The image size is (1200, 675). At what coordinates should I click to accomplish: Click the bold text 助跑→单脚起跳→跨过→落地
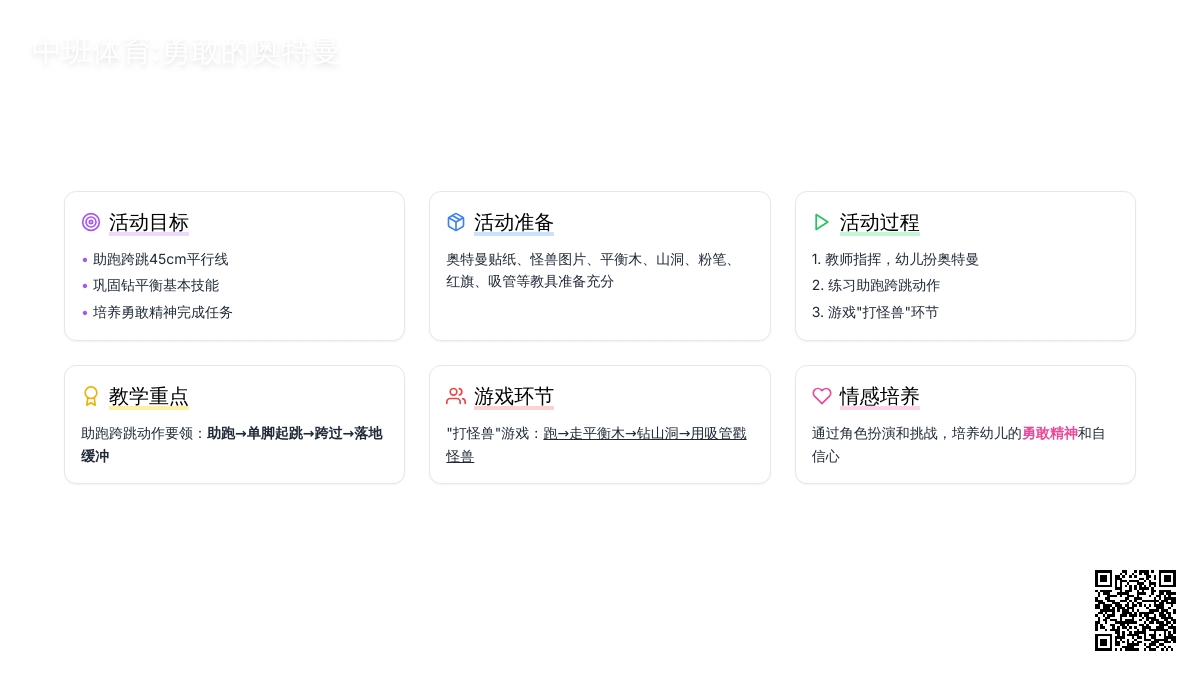295,433
